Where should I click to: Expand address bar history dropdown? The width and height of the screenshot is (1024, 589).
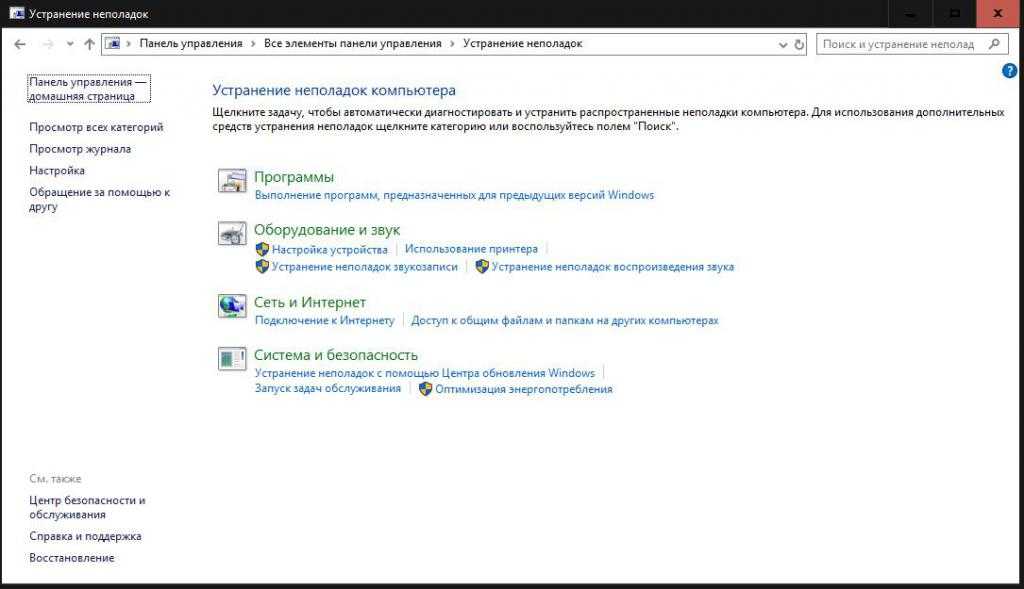pos(783,45)
